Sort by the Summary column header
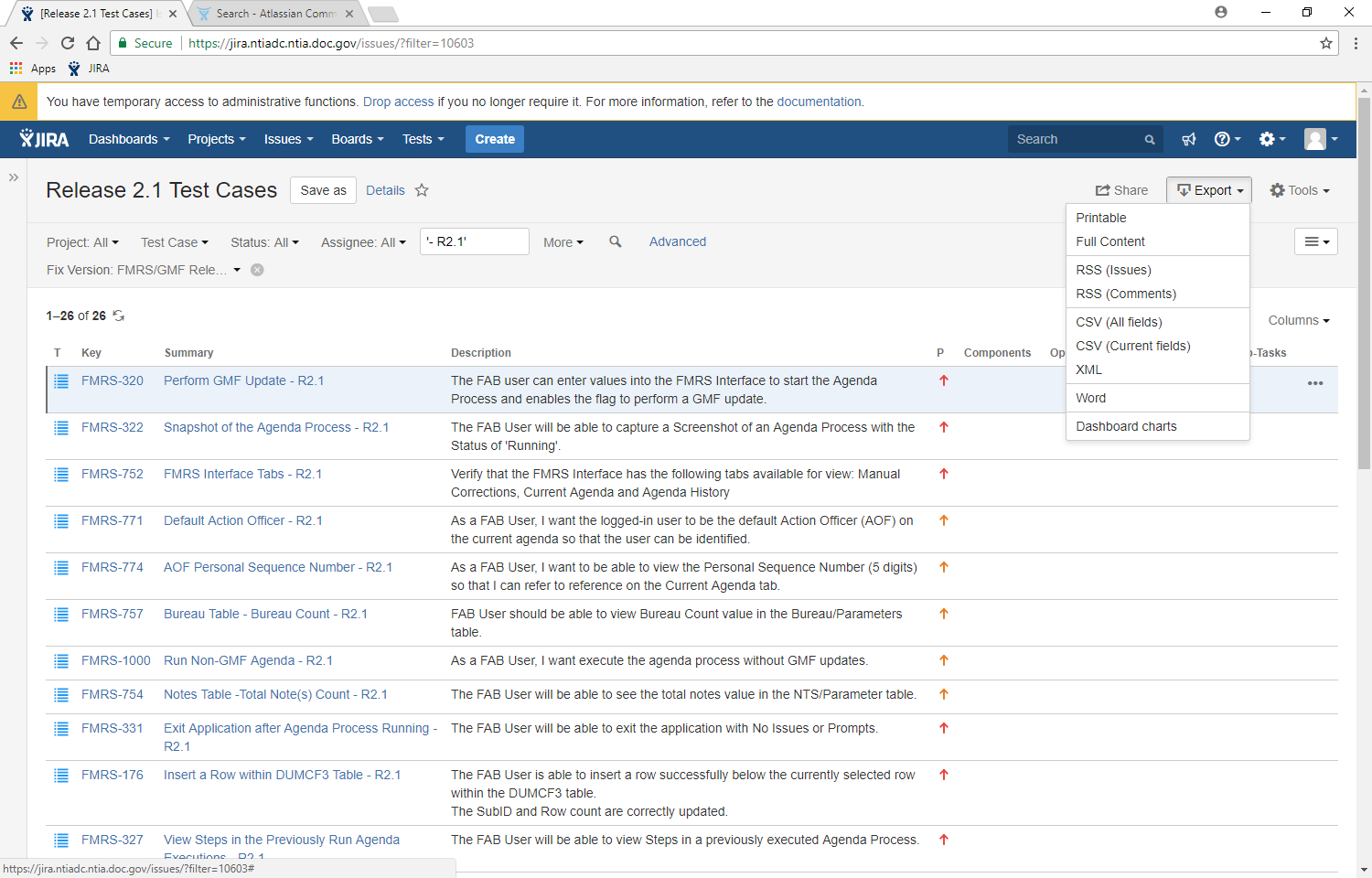This screenshot has width=1372, height=878. point(189,353)
